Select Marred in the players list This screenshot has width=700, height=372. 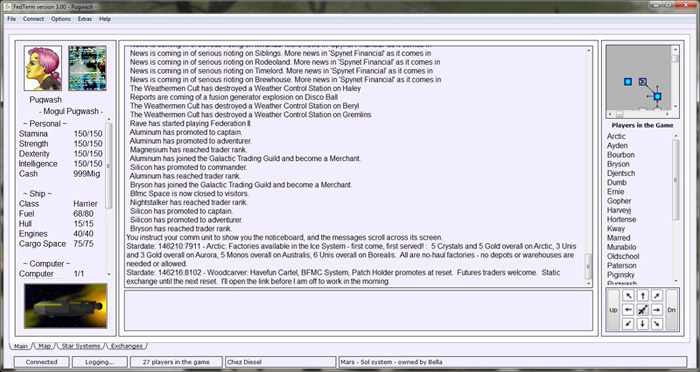[618, 238]
